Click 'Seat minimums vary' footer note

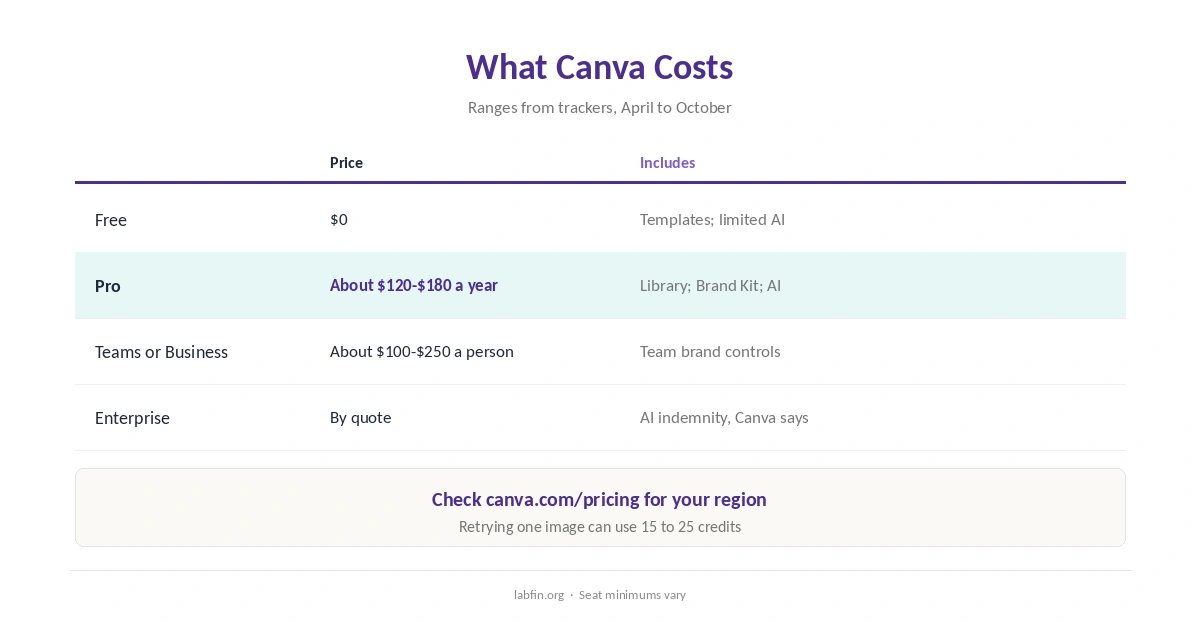(632, 594)
